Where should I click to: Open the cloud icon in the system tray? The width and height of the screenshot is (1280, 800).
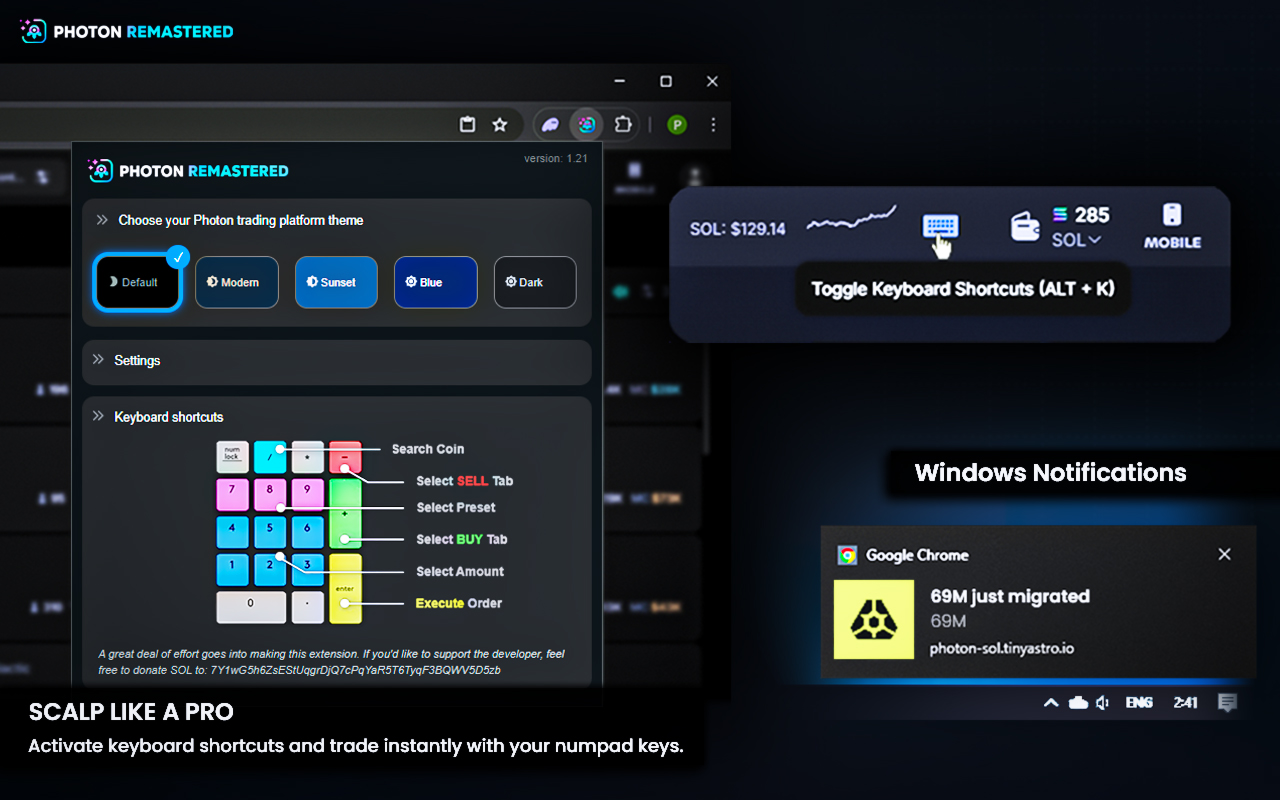(1078, 703)
